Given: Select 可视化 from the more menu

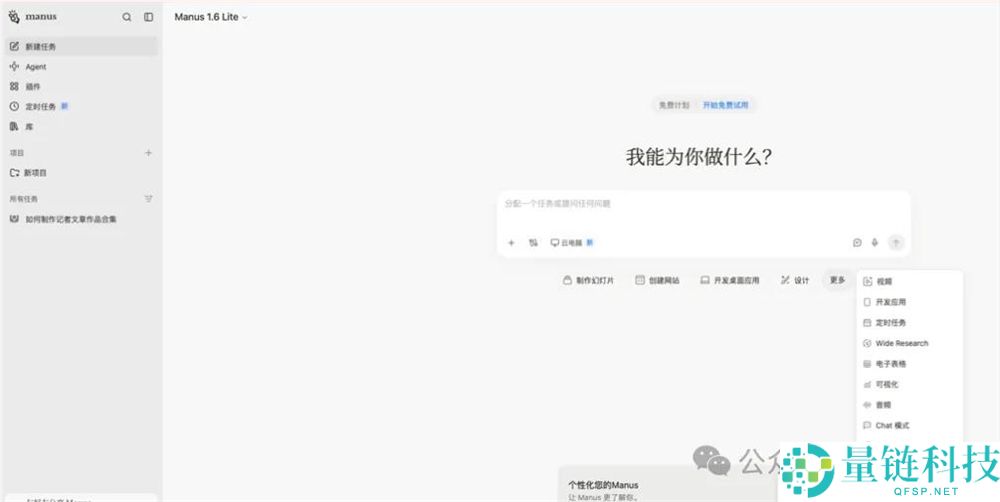Looking at the screenshot, I should 910,385.
